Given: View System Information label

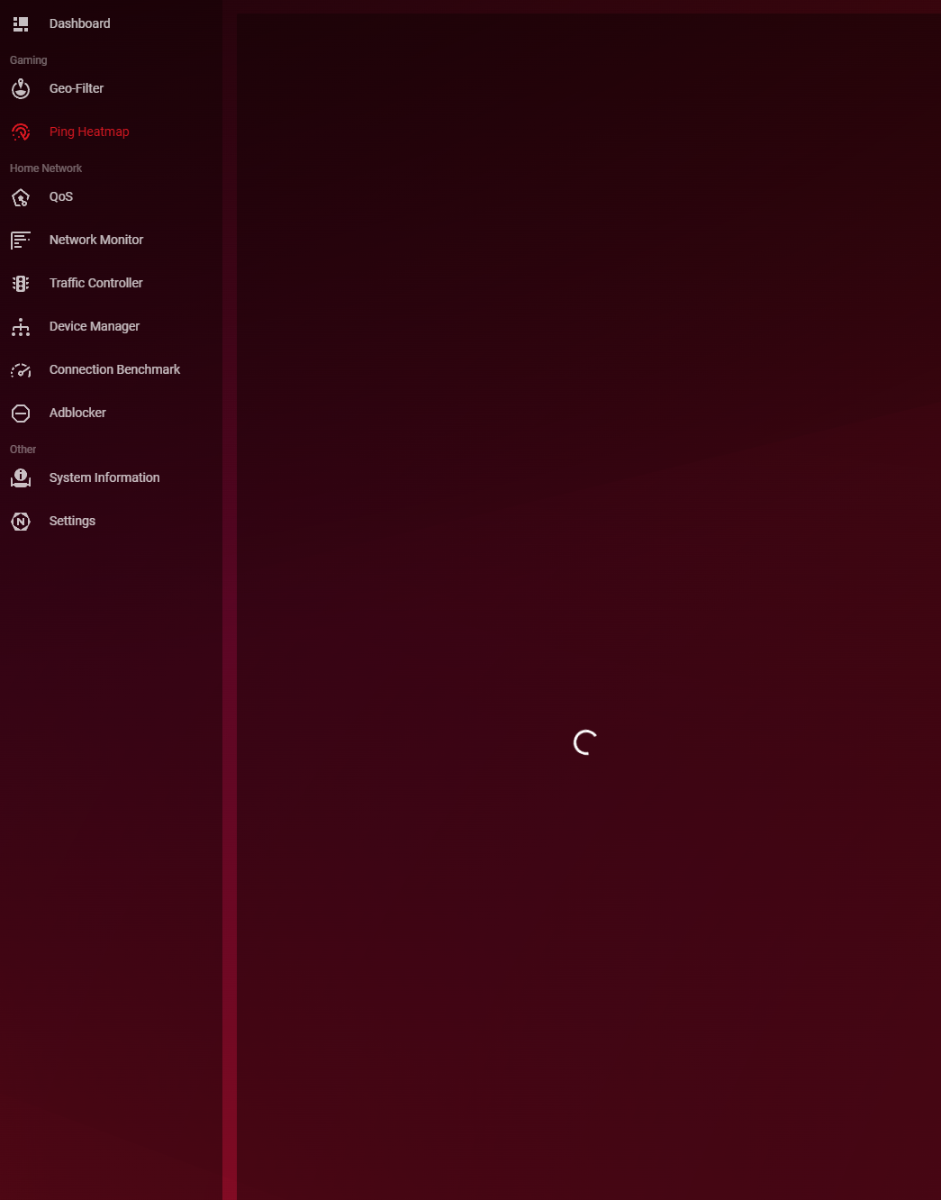Looking at the screenshot, I should [x=104, y=477].
